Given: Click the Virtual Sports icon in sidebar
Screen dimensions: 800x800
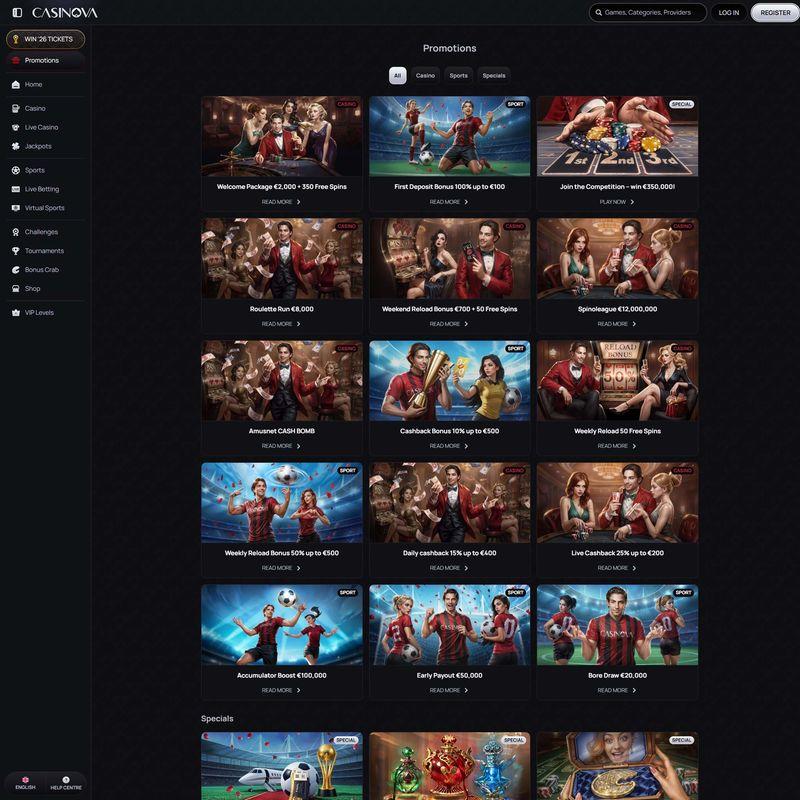Looking at the screenshot, I should pos(16,208).
